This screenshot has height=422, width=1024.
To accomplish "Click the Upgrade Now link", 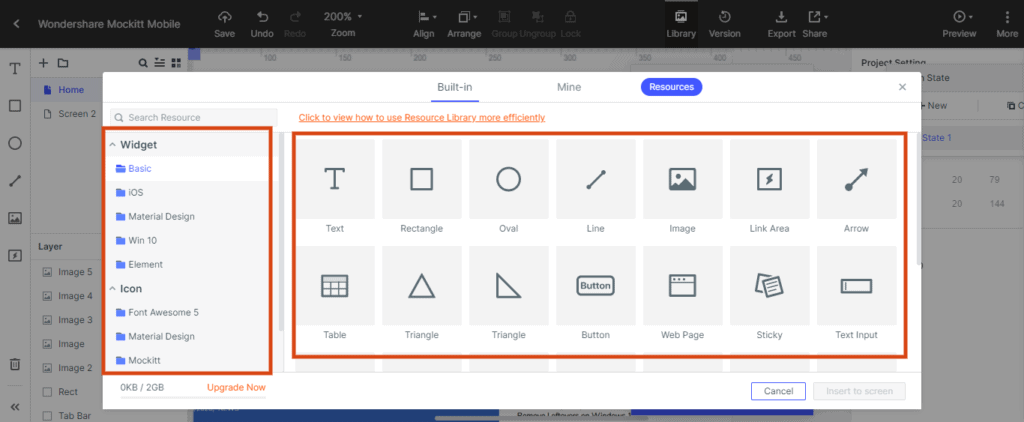I will pyautogui.click(x=236, y=387).
